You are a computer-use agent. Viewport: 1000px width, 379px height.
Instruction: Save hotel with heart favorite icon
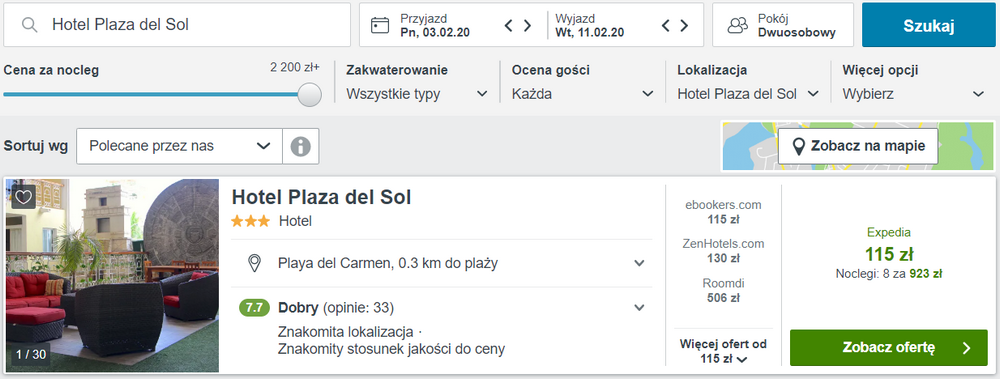24,197
